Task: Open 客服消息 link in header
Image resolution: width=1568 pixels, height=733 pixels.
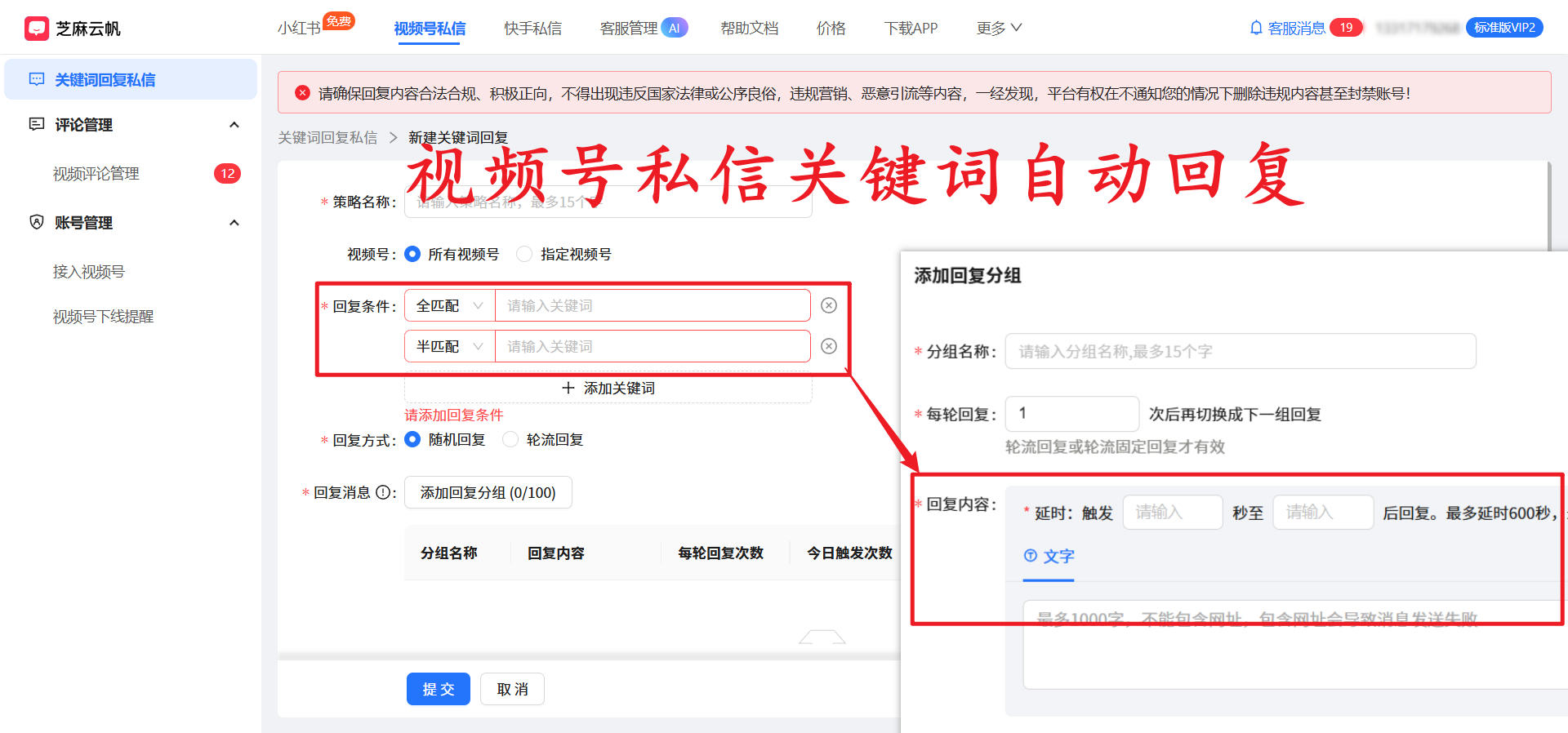Action: click(1296, 29)
